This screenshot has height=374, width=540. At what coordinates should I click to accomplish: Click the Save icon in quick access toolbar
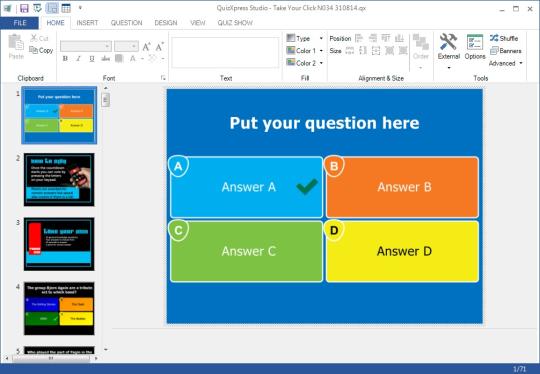pyautogui.click(x=24, y=8)
